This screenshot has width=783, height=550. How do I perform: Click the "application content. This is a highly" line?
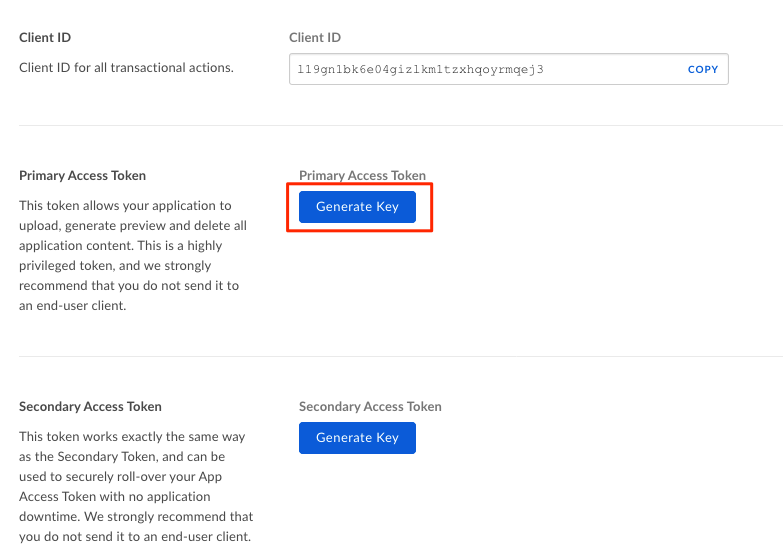121,246
